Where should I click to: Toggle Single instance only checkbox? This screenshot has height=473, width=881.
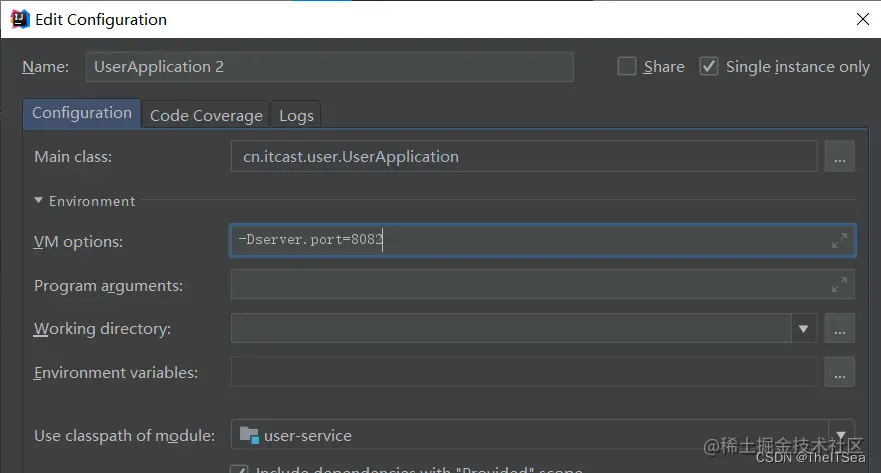[709, 66]
